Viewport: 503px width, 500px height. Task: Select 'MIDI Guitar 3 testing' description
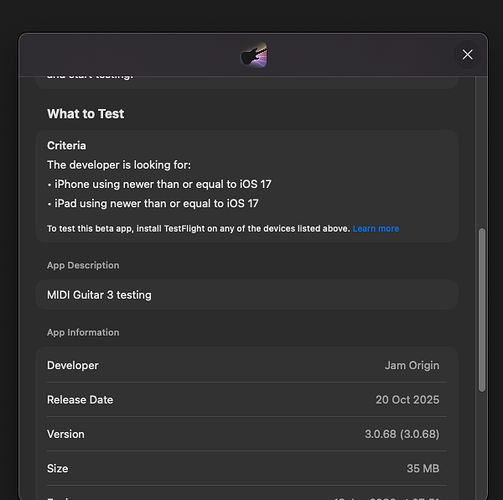coord(99,295)
